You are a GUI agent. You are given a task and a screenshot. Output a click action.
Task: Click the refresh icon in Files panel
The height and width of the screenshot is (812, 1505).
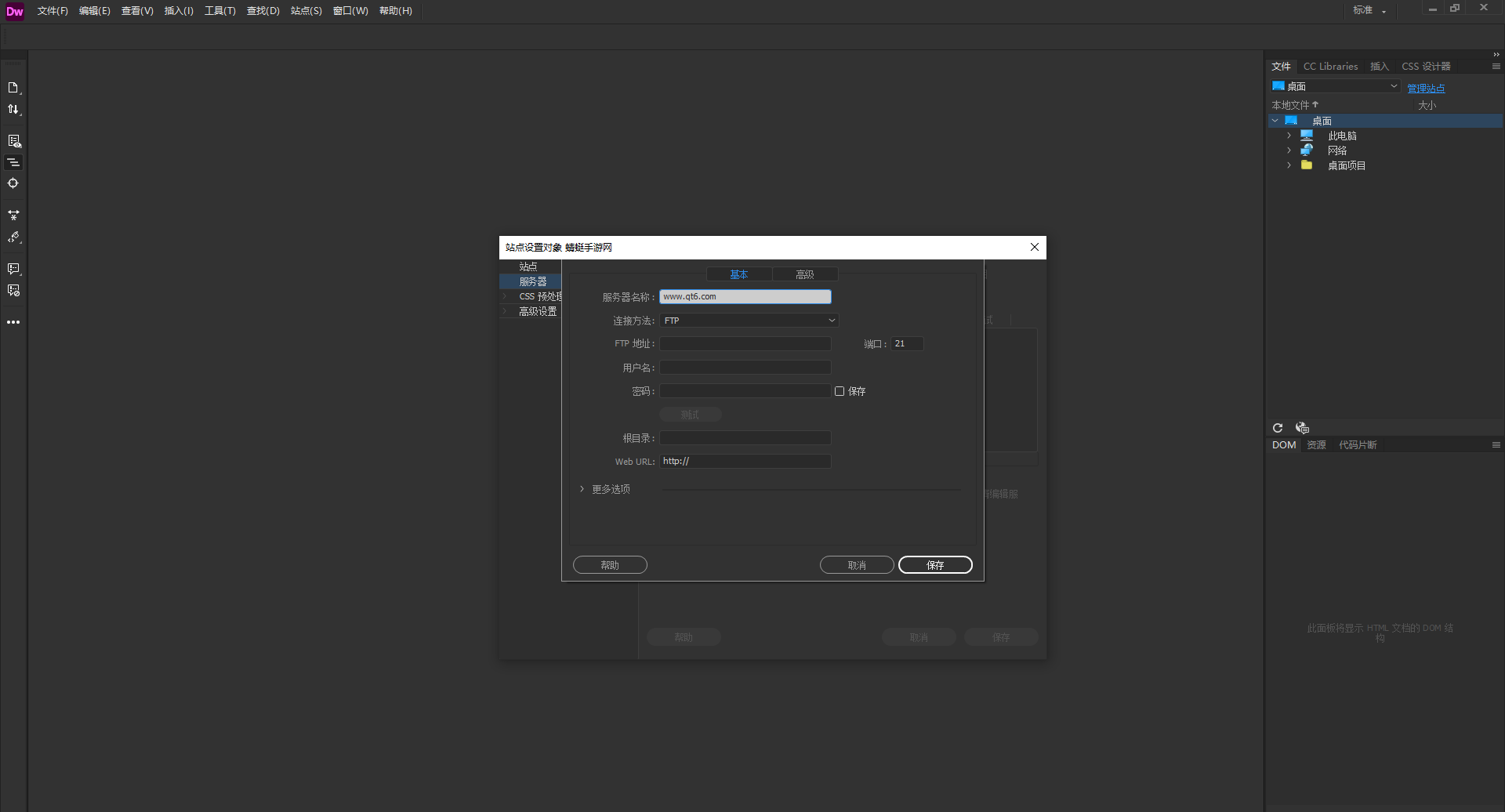point(1278,428)
